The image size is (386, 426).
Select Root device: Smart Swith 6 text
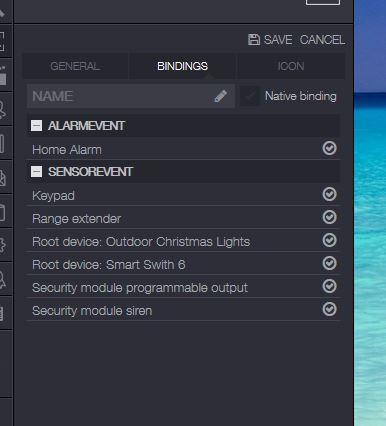point(109,265)
